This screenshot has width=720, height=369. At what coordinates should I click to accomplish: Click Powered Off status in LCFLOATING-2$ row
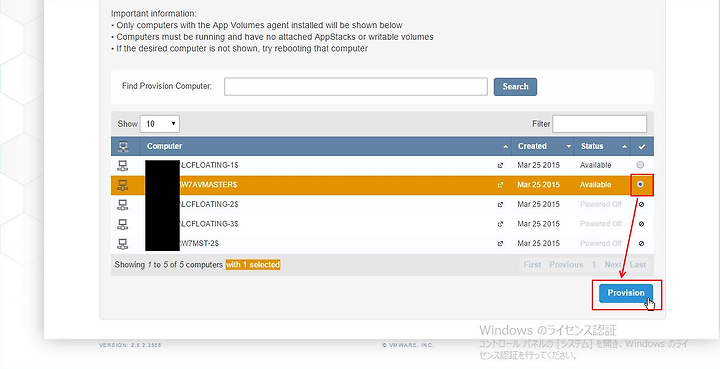(x=601, y=204)
